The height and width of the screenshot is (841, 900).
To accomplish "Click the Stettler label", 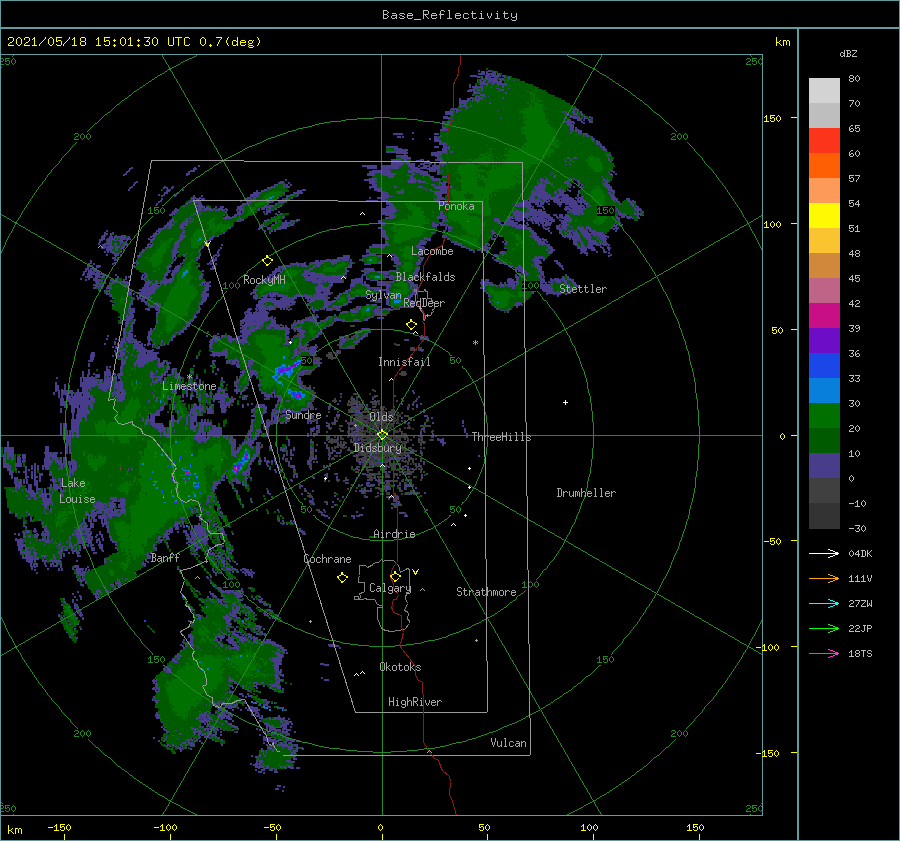I will click(583, 289).
